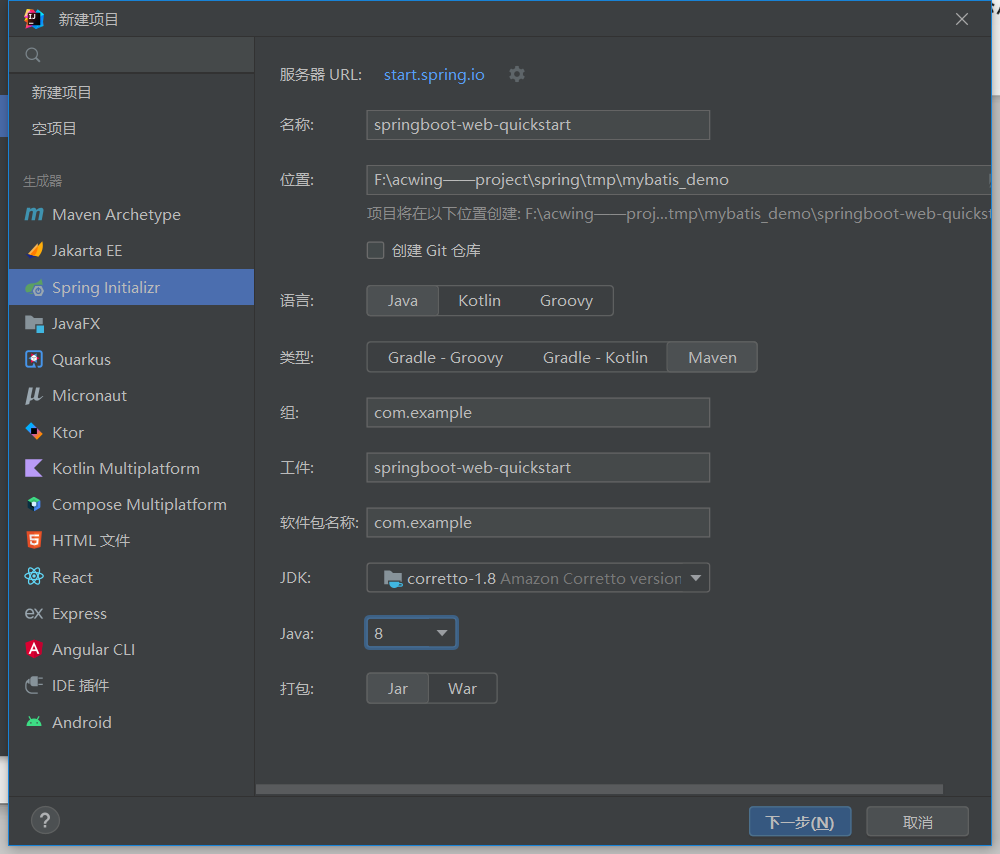Select the Angular CLI generator
The height and width of the screenshot is (854, 1000).
pos(132,649)
